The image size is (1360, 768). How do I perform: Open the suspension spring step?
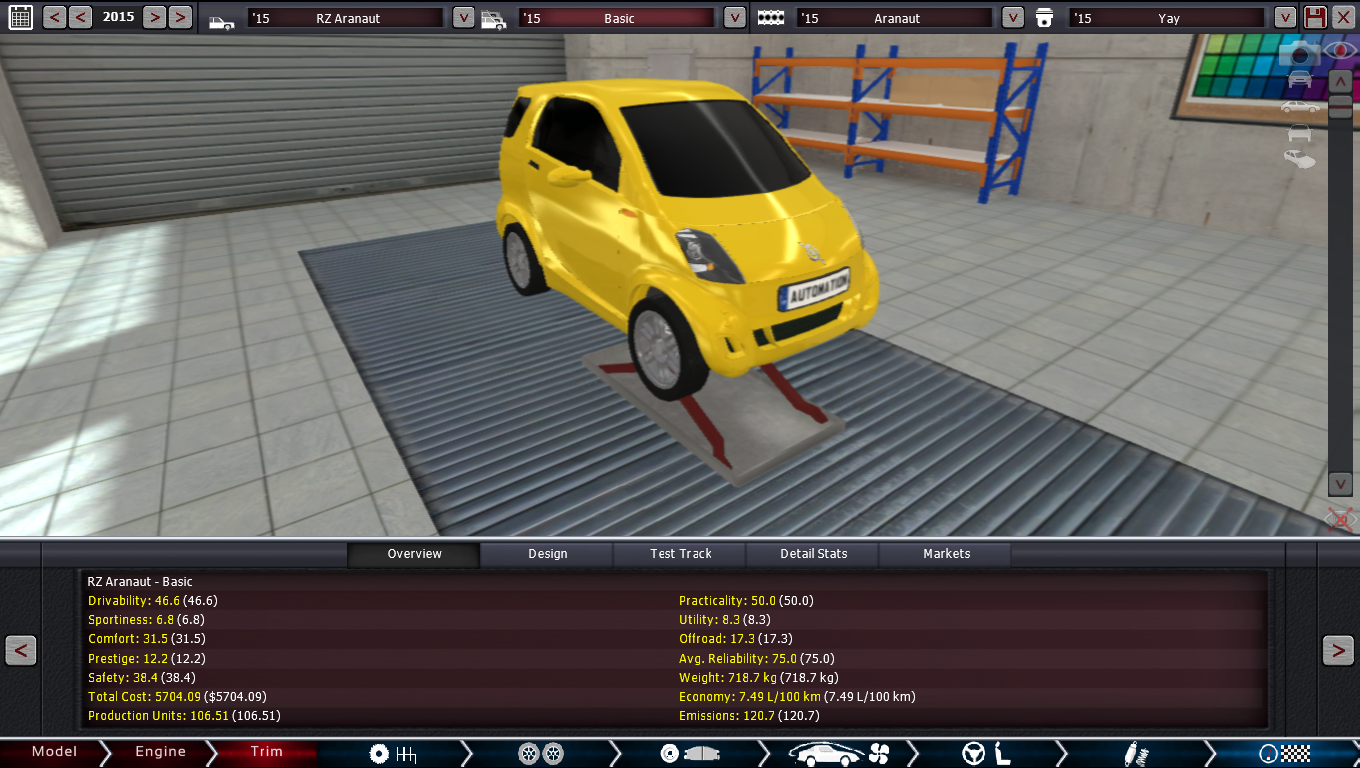[1137, 753]
